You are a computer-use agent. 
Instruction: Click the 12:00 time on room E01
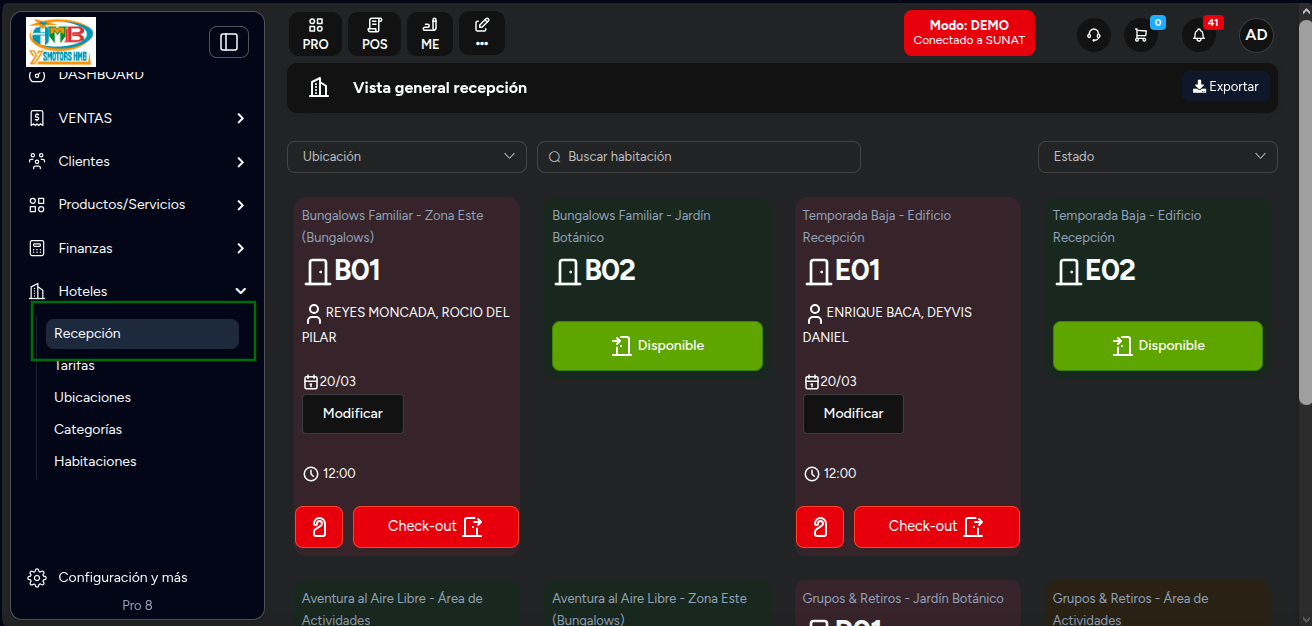point(830,474)
